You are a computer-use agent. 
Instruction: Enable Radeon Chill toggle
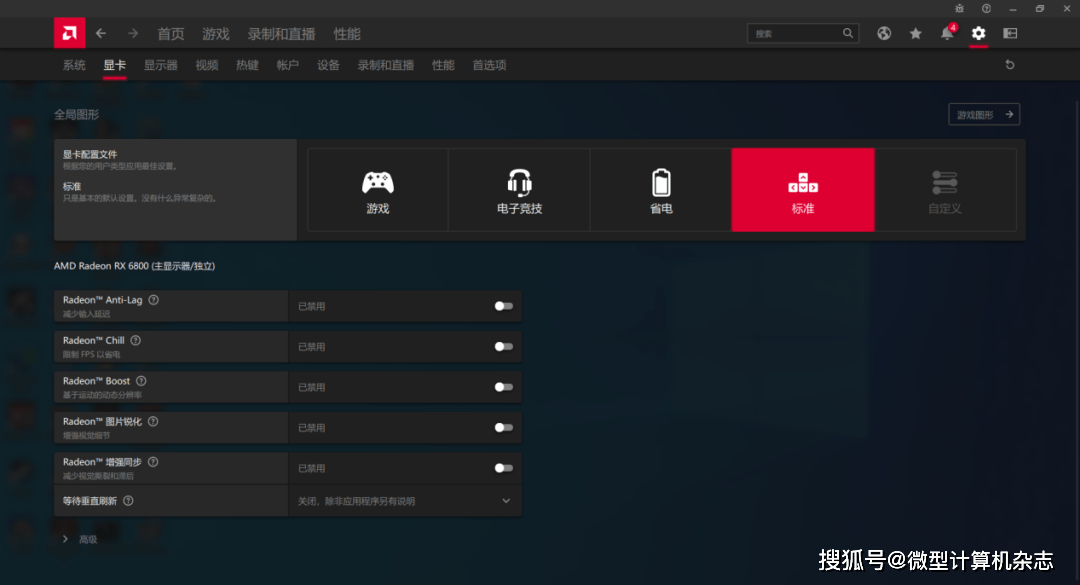click(x=503, y=347)
